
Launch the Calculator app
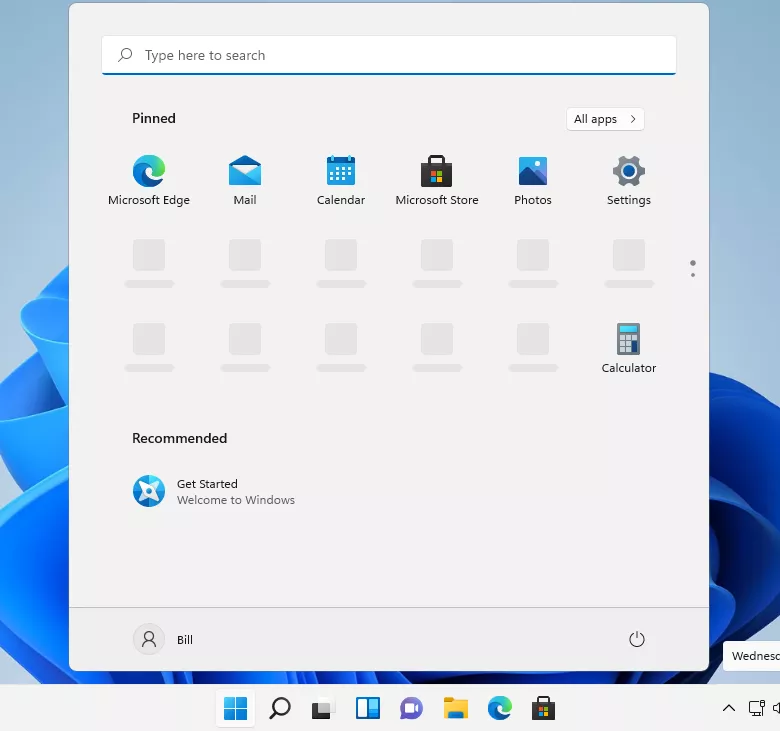(629, 340)
